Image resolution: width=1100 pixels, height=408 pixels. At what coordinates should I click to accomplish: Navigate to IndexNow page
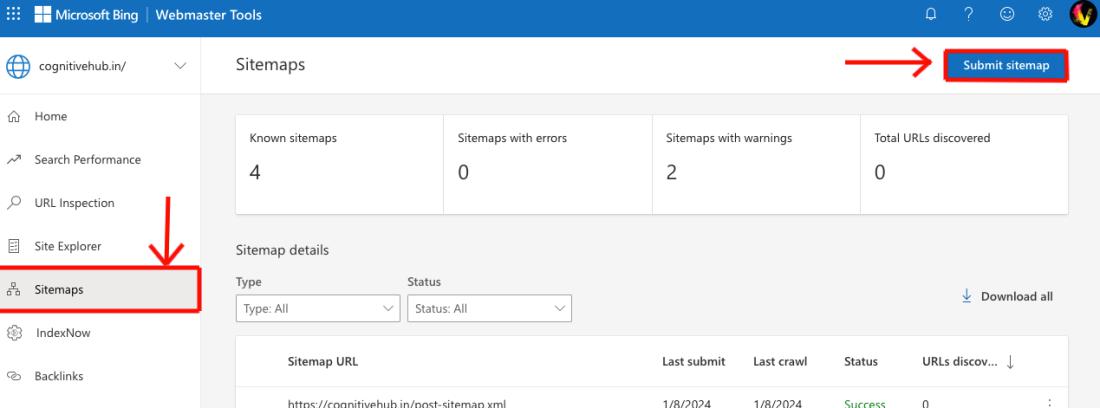point(63,333)
